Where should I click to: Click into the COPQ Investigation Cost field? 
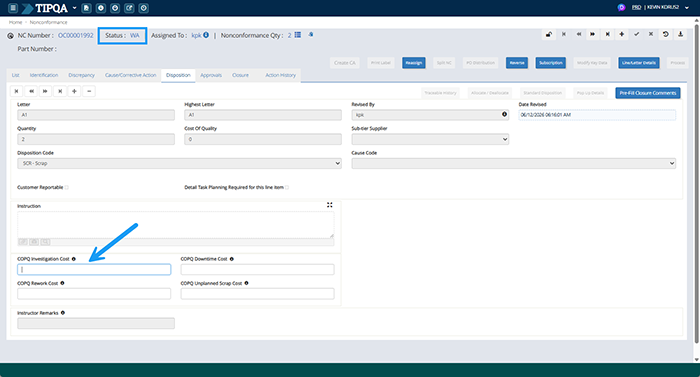94,269
